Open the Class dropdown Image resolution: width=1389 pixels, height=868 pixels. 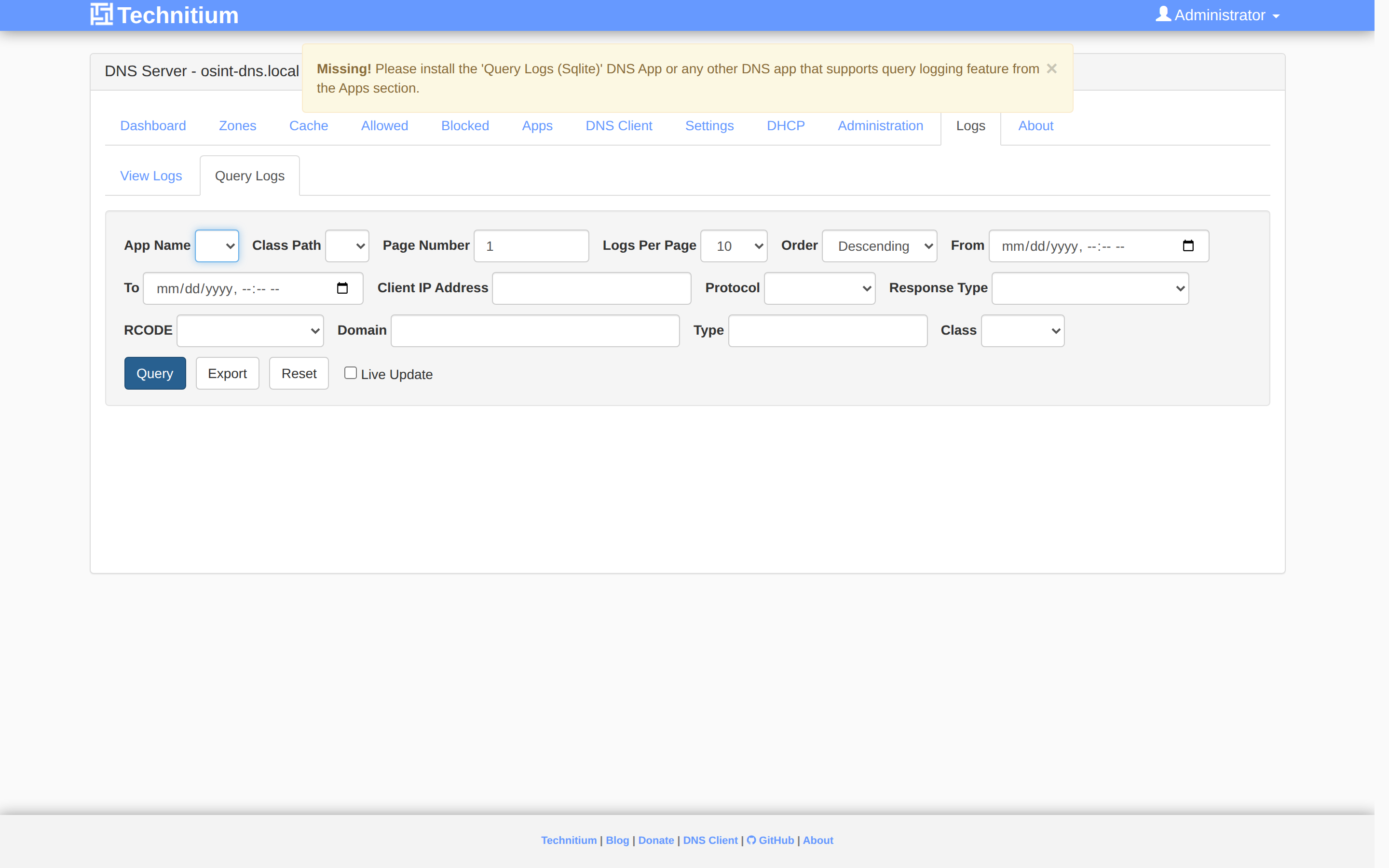coord(1023,331)
